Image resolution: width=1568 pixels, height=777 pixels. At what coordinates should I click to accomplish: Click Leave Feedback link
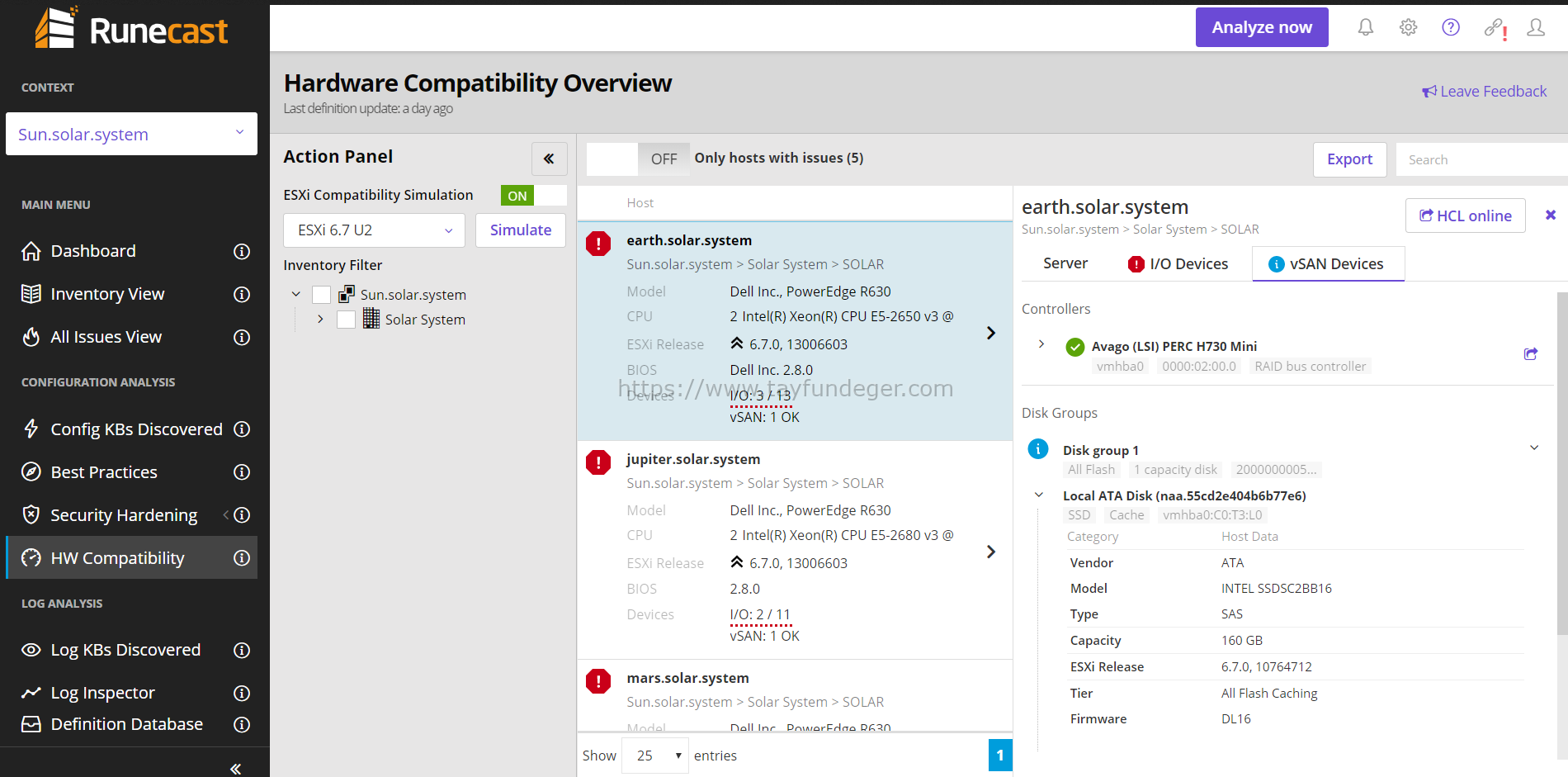point(1484,91)
